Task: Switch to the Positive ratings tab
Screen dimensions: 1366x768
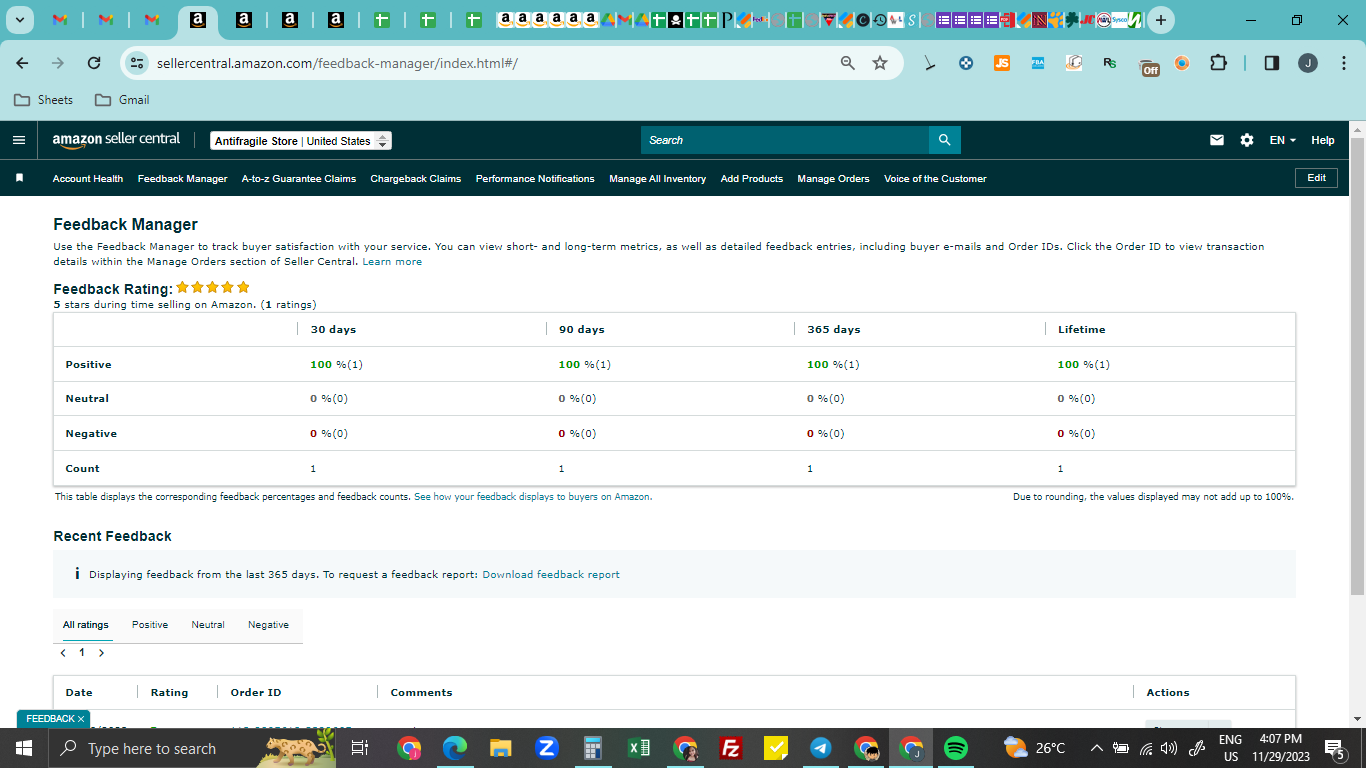Action: pos(150,625)
